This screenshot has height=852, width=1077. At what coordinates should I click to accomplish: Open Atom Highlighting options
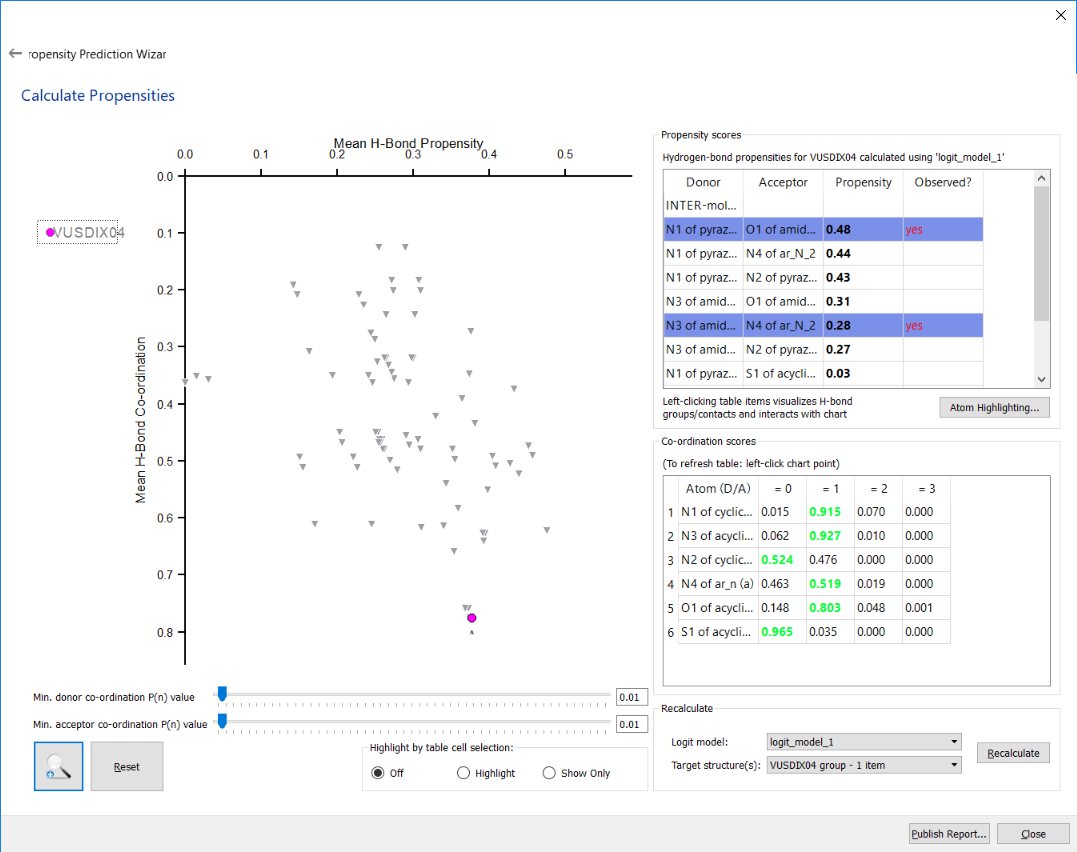994,407
